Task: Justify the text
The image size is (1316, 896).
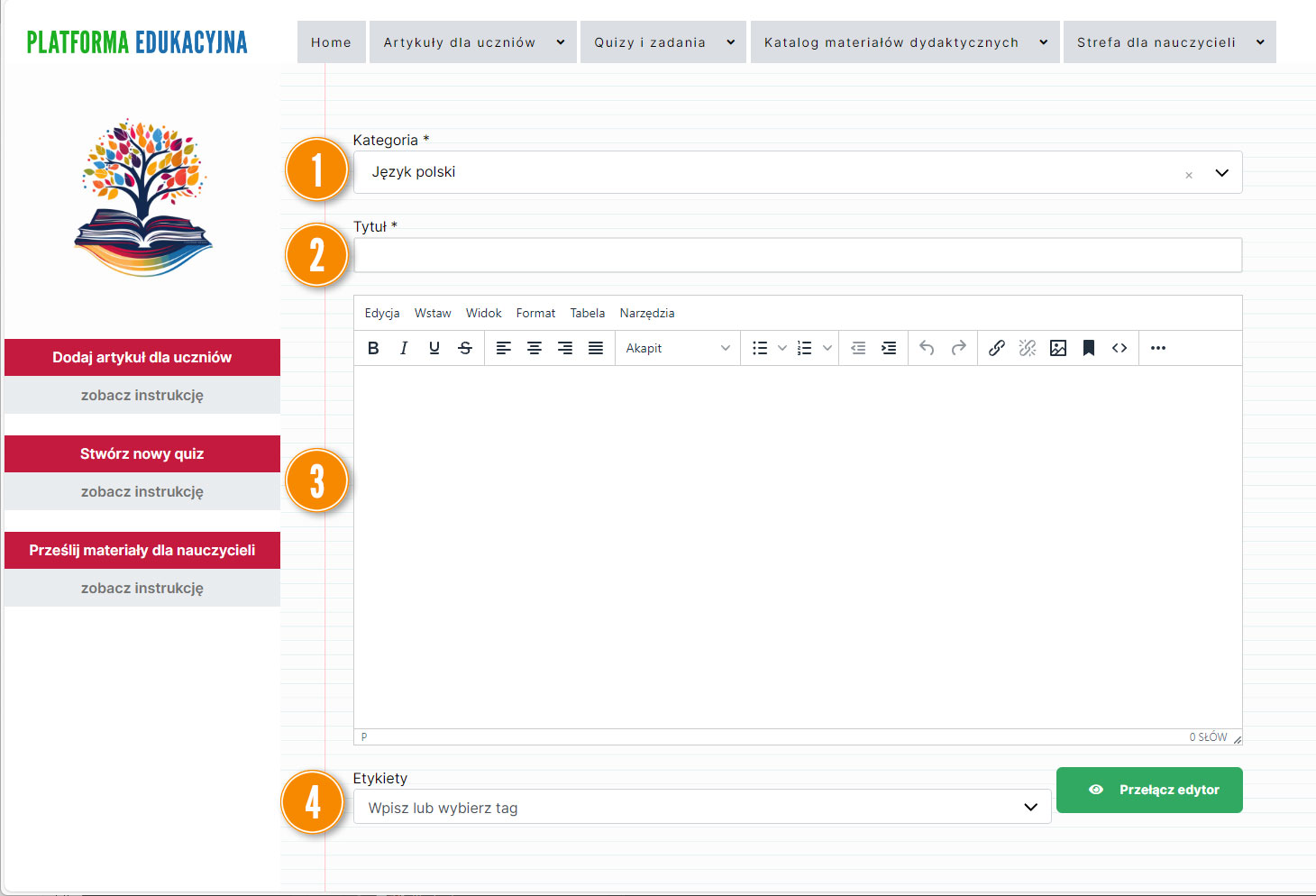Action: [596, 348]
